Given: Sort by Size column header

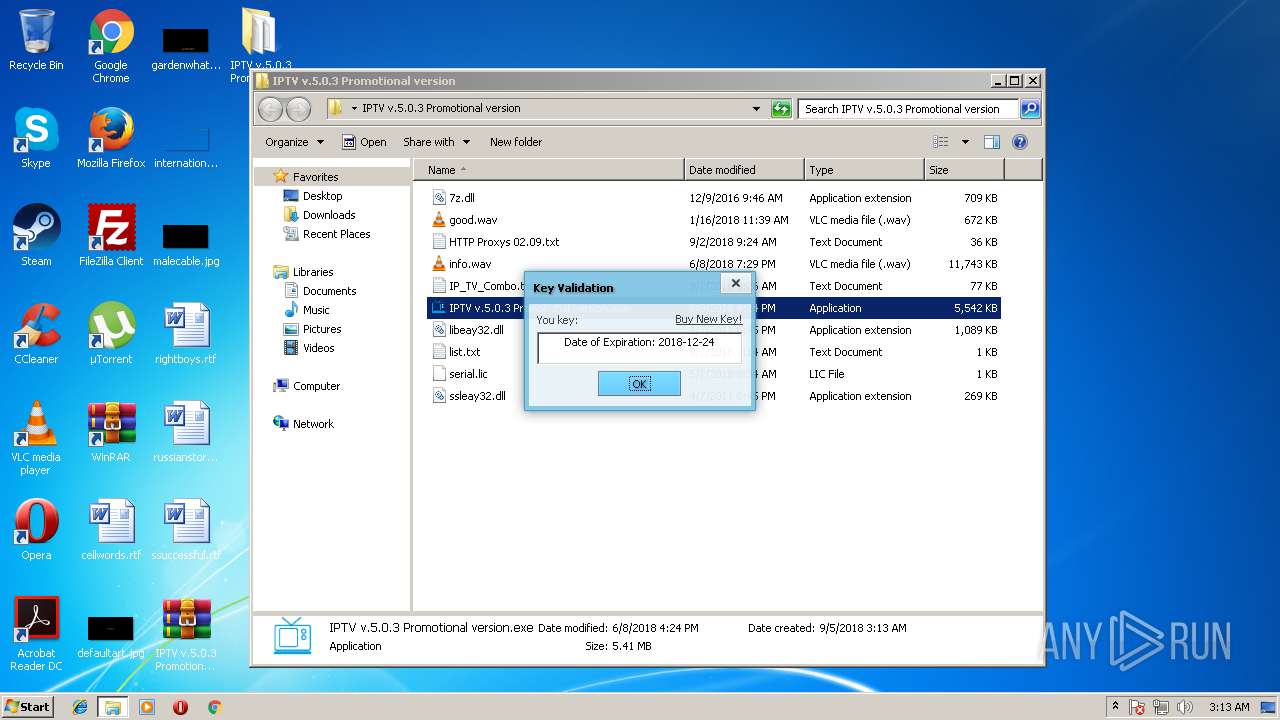Looking at the screenshot, I should (x=964, y=170).
